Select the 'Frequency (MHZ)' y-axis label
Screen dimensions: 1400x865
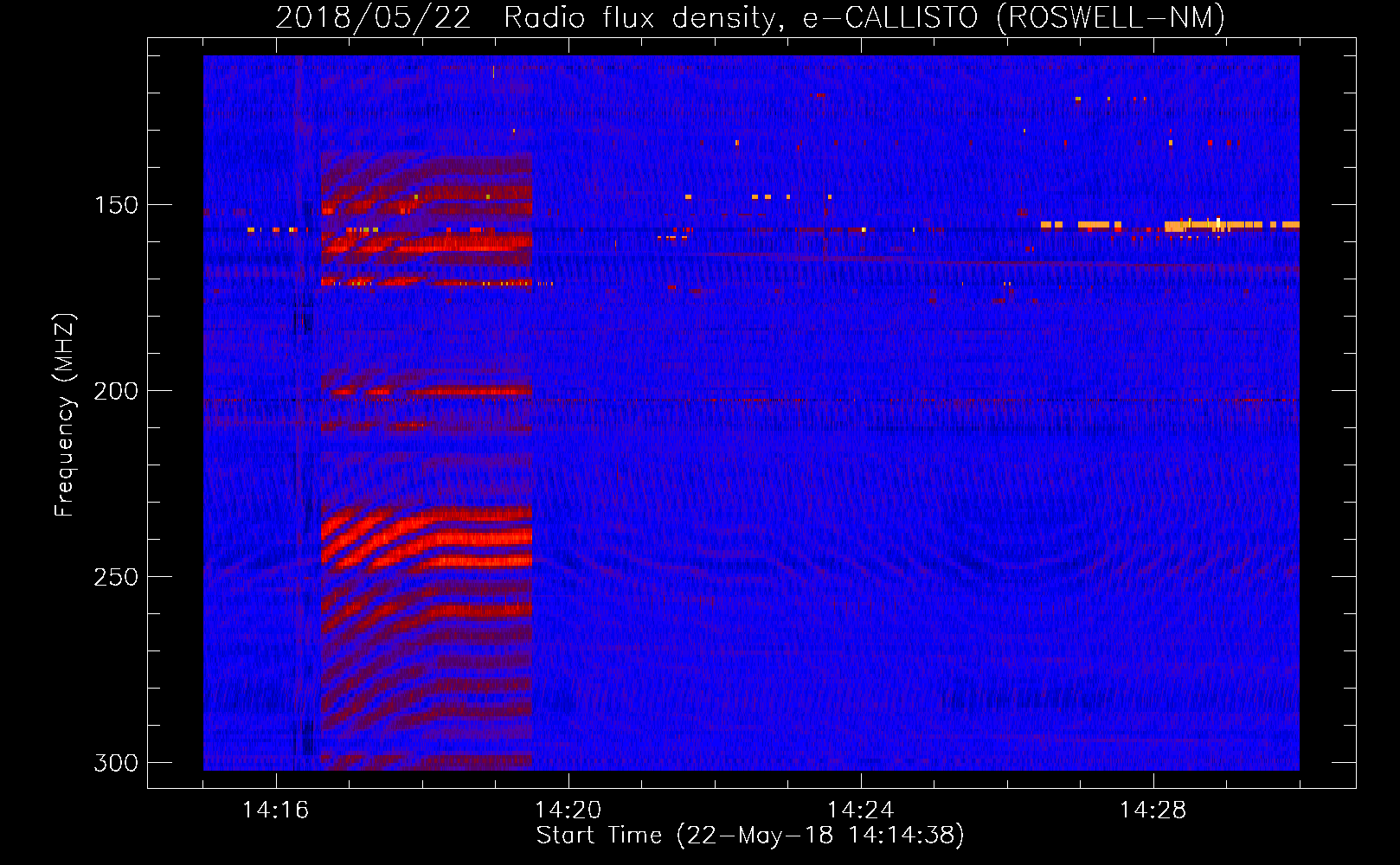tap(65, 415)
